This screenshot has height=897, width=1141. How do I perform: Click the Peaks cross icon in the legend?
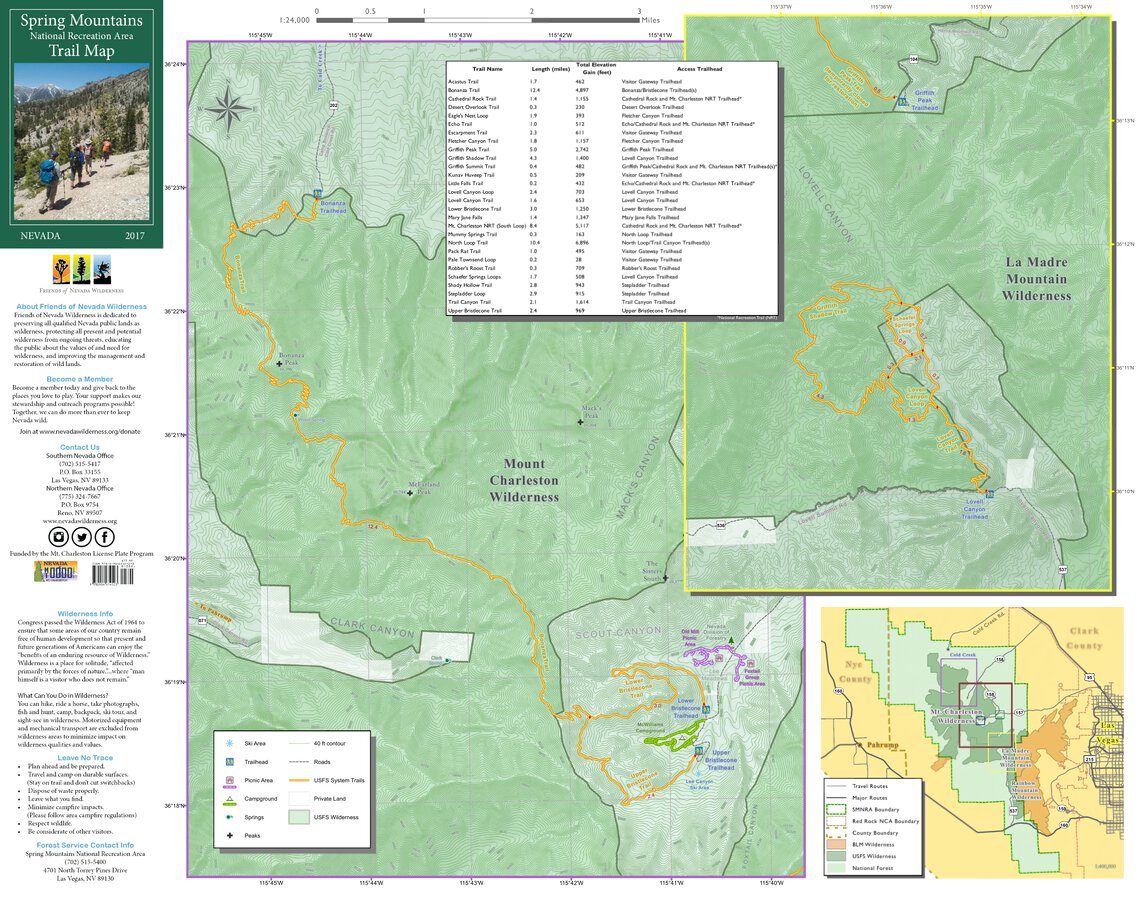tap(229, 835)
